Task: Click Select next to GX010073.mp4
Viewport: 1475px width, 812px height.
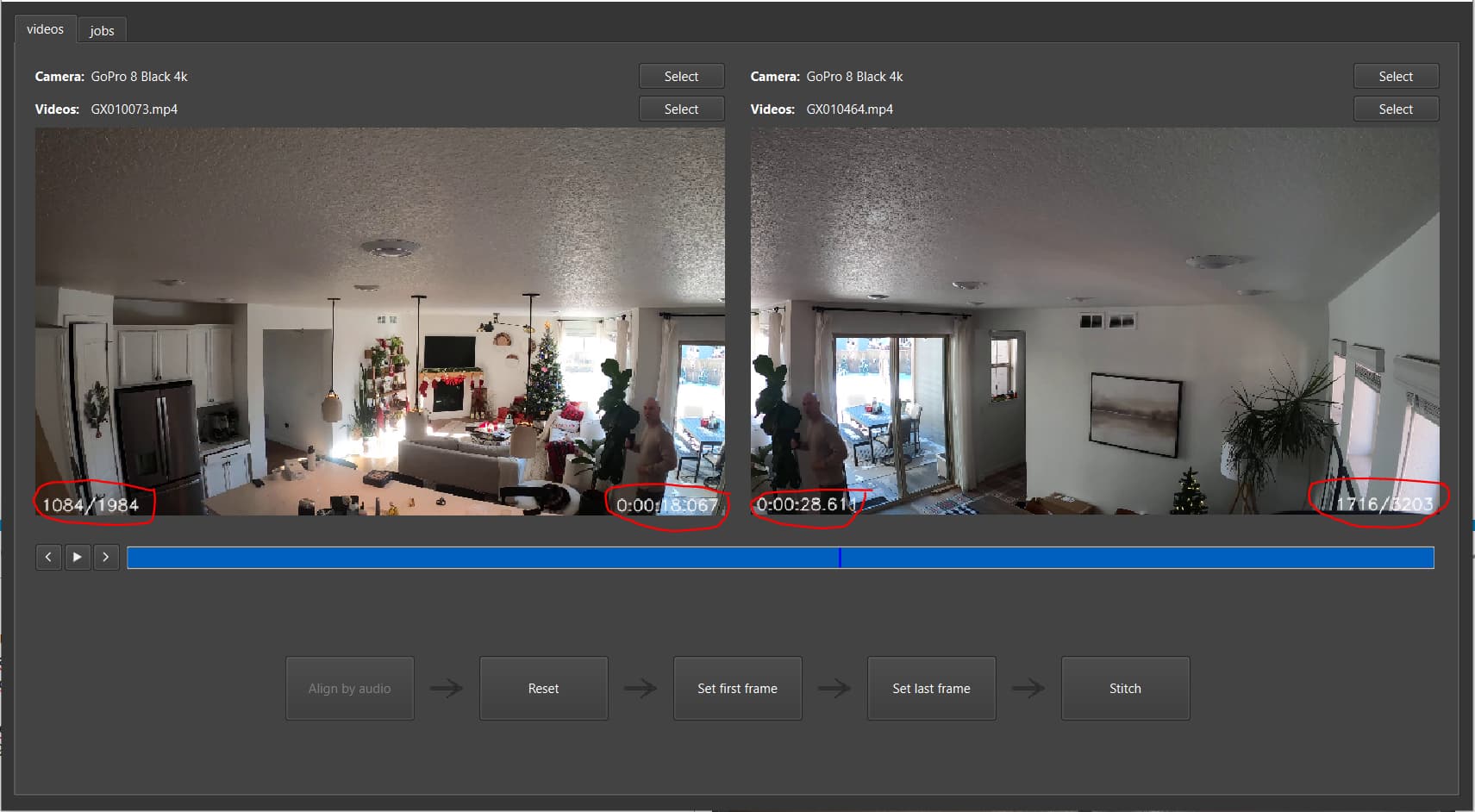Action: coord(681,109)
